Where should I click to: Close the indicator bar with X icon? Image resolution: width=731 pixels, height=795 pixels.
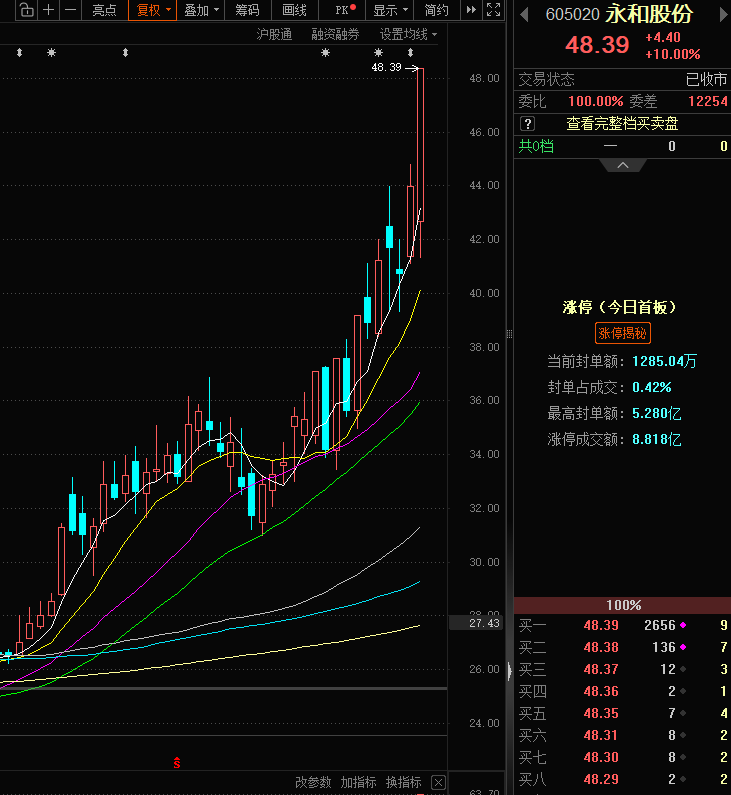pyautogui.click(x=438, y=782)
